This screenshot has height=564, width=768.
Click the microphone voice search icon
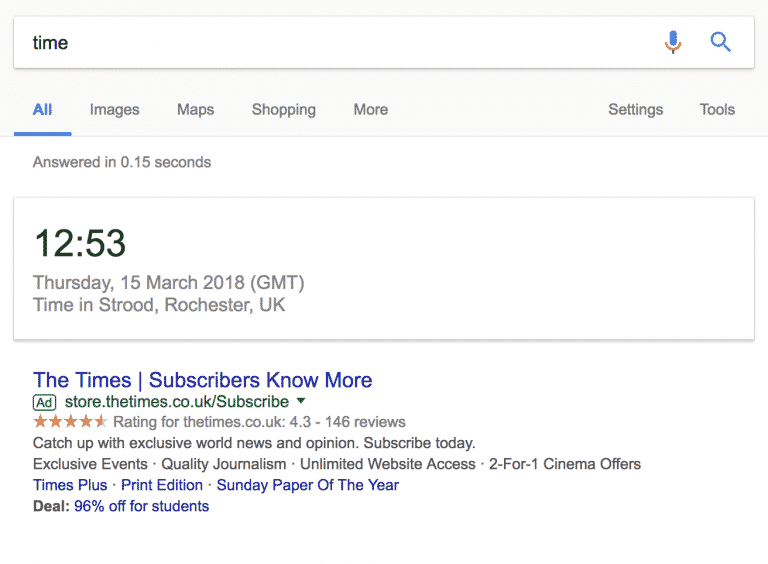click(673, 42)
